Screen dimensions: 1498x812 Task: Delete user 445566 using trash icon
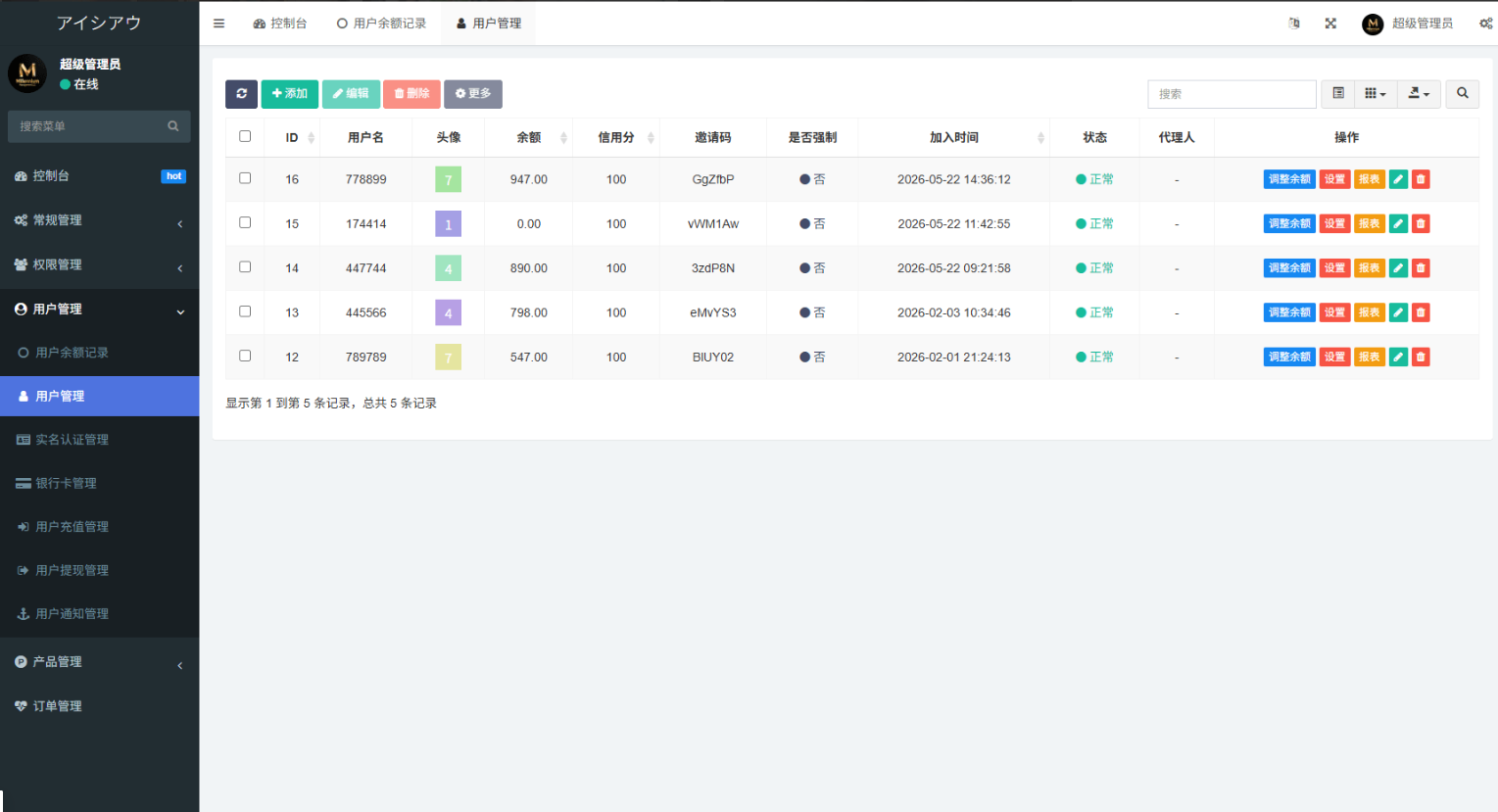pyautogui.click(x=1421, y=312)
